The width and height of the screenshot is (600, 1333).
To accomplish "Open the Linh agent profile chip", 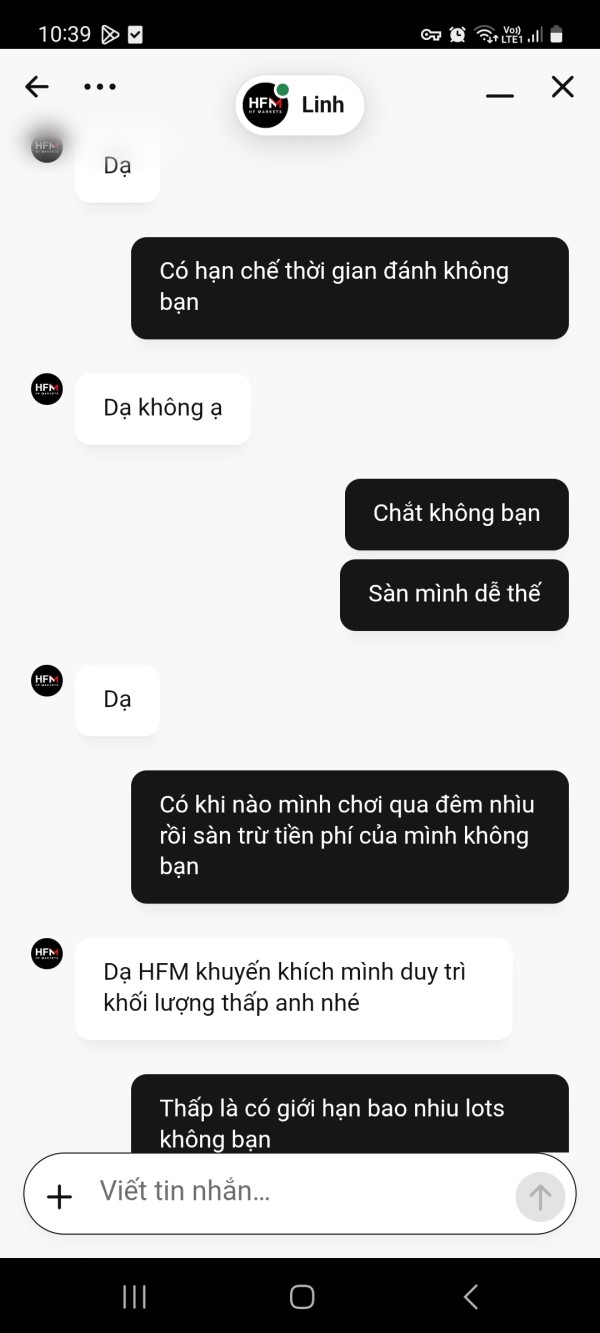I will click(x=300, y=105).
